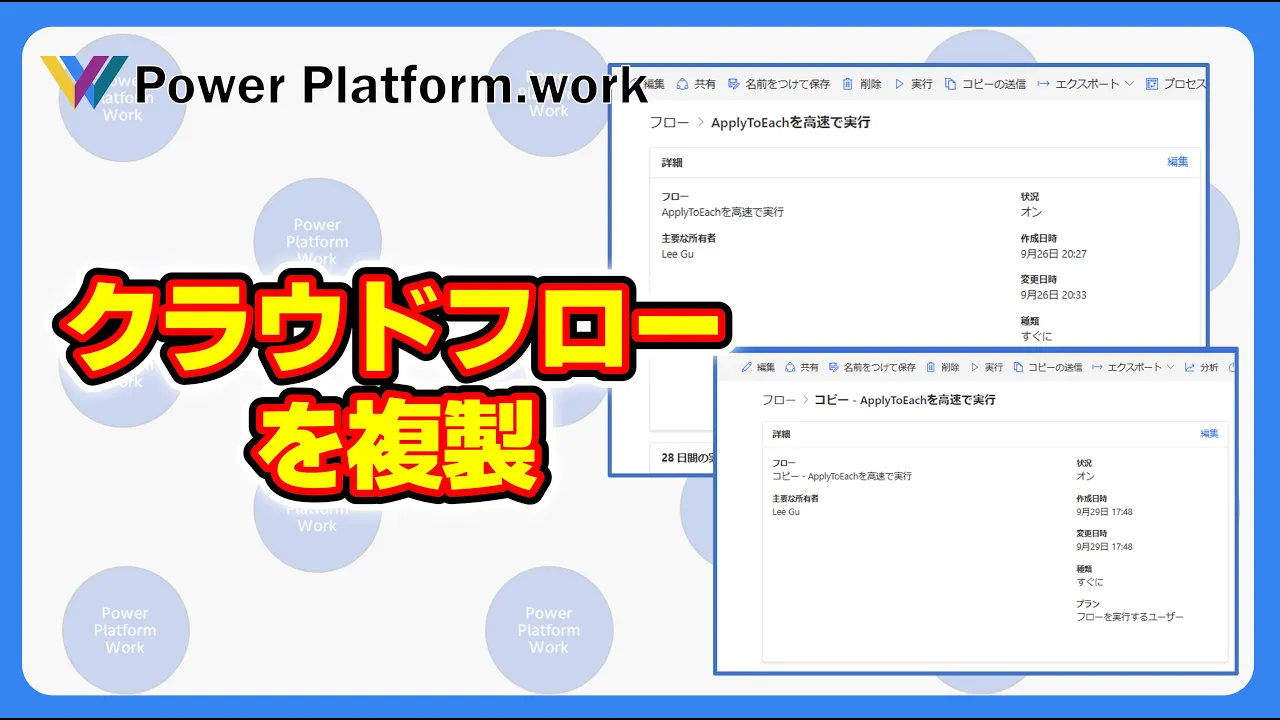
Task: Click 編集 link in original flow's 詳細 card
Action: [x=1178, y=161]
